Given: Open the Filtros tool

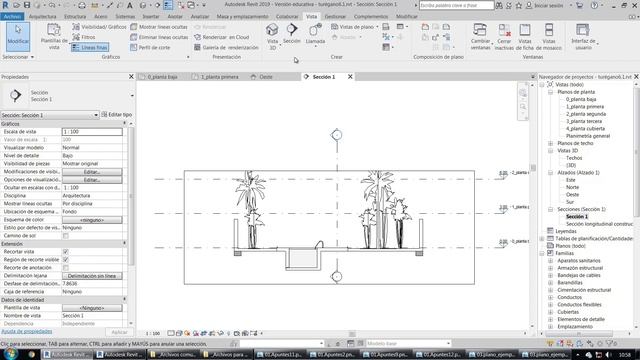Looking at the screenshot, I should [x=84, y=37].
